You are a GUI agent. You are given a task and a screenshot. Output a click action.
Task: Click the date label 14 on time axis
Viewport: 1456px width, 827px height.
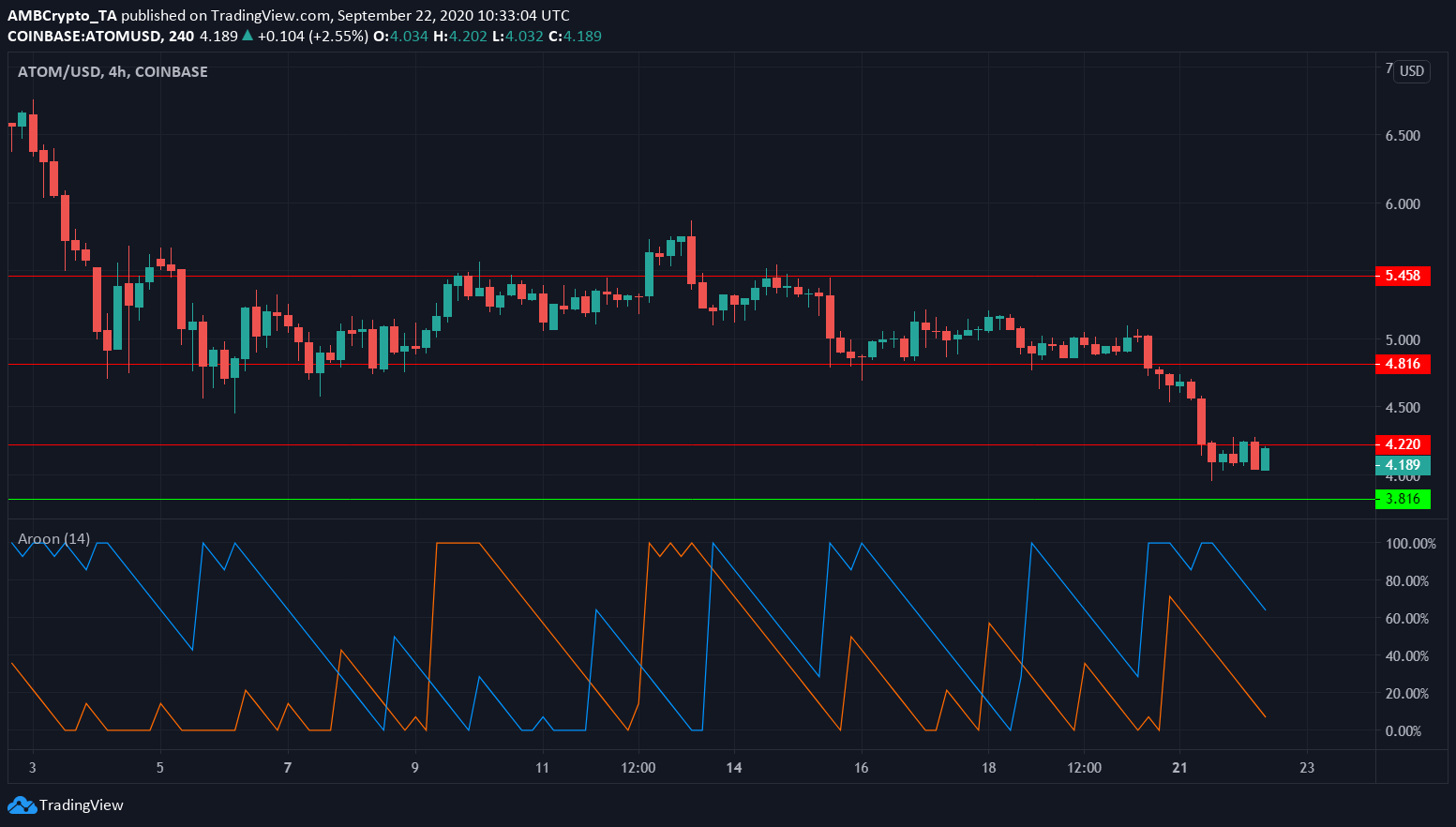pyautogui.click(x=734, y=767)
